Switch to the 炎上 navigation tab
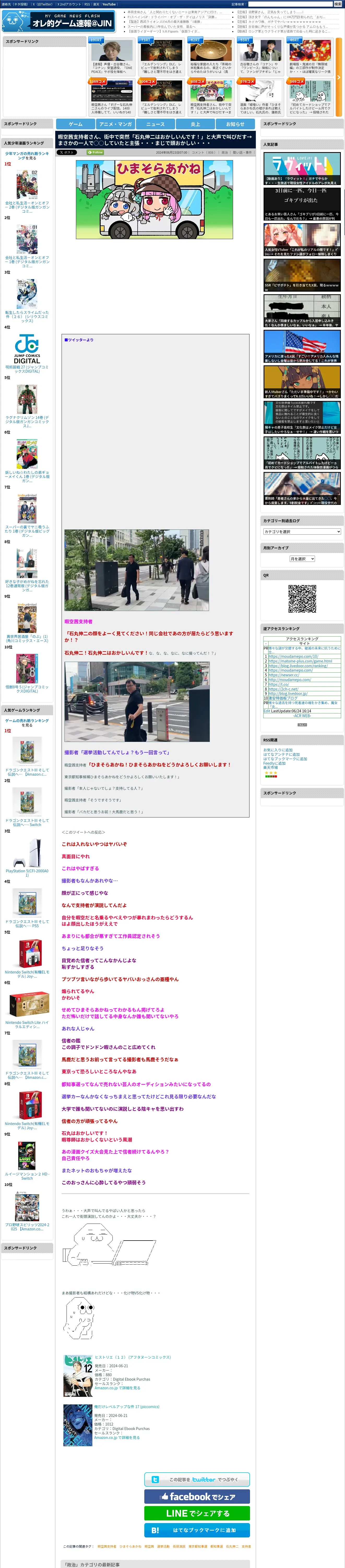The height and width of the screenshot is (1568, 345). 195,124
